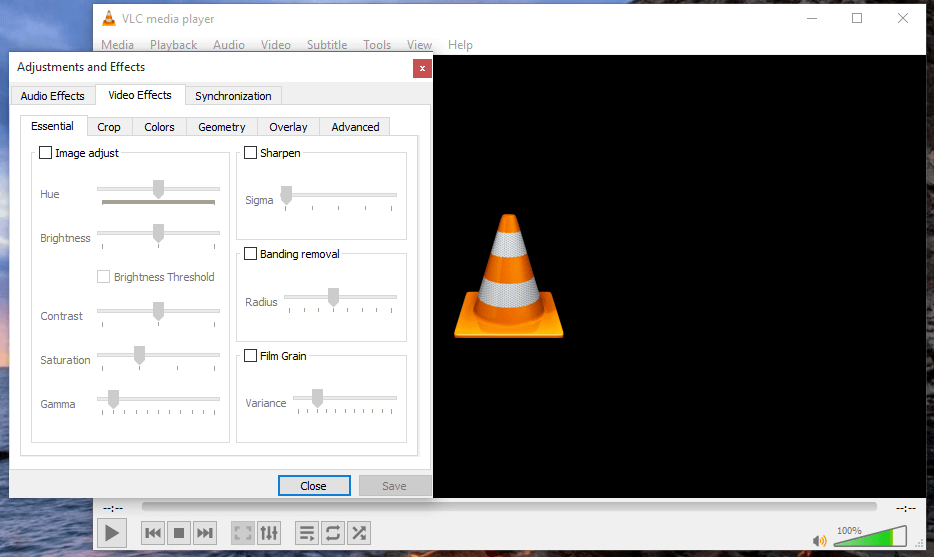Viewport: 934px width, 557px height.
Task: Click the Variance slider handle
Action: tap(317, 398)
